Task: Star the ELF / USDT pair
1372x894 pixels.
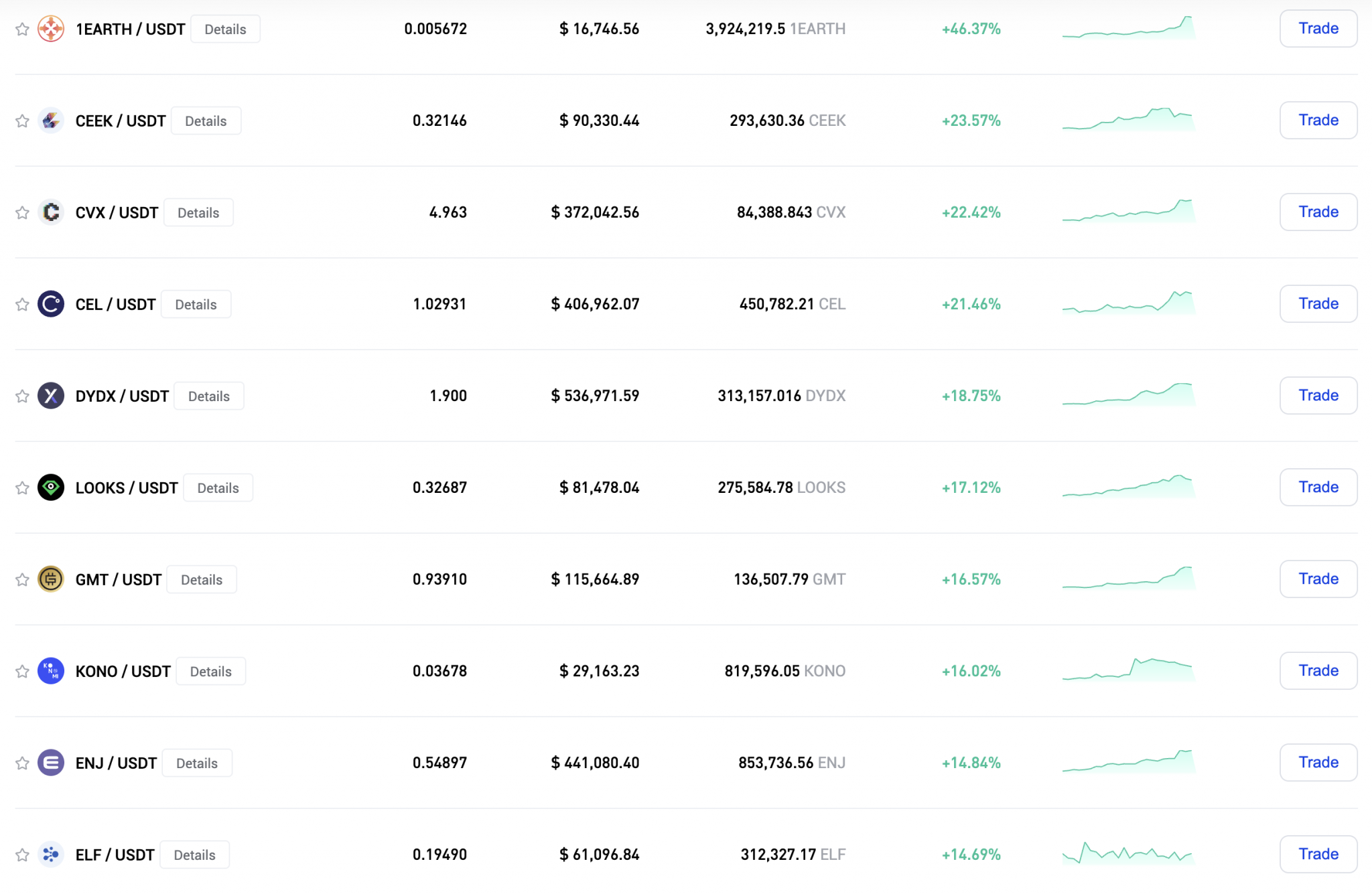Action: 22,854
